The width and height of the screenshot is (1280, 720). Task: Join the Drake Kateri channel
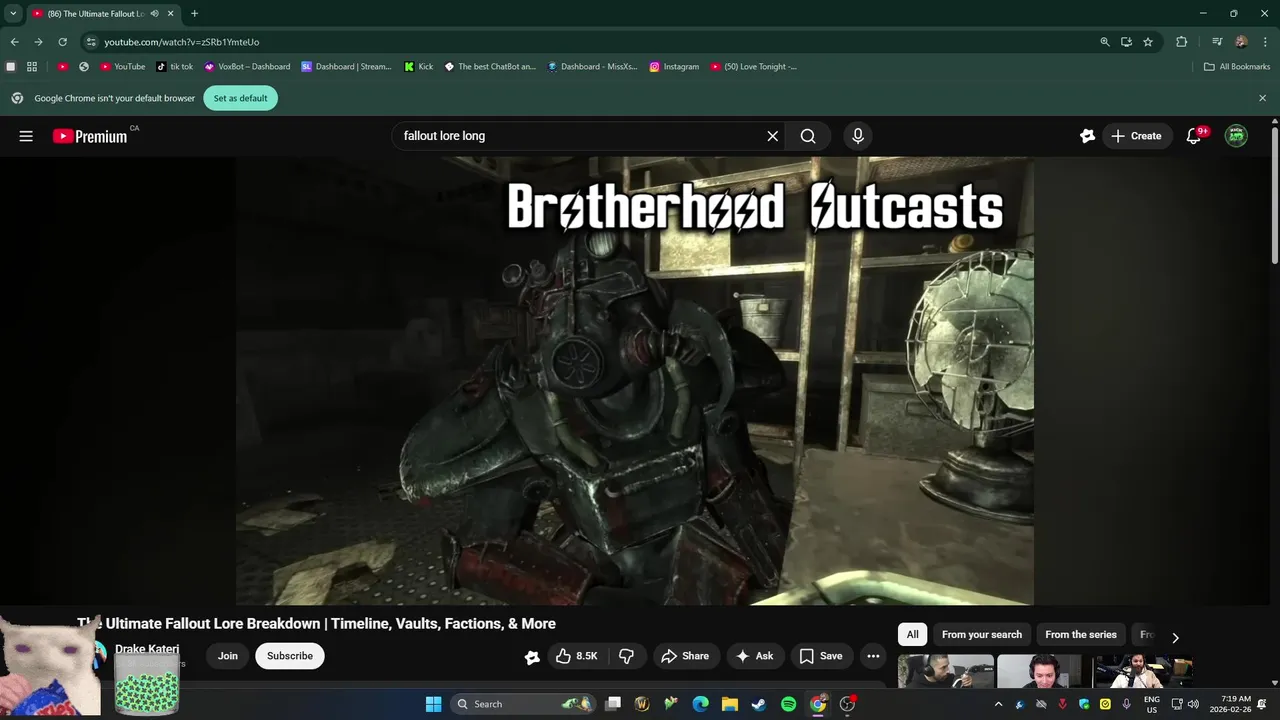point(228,656)
